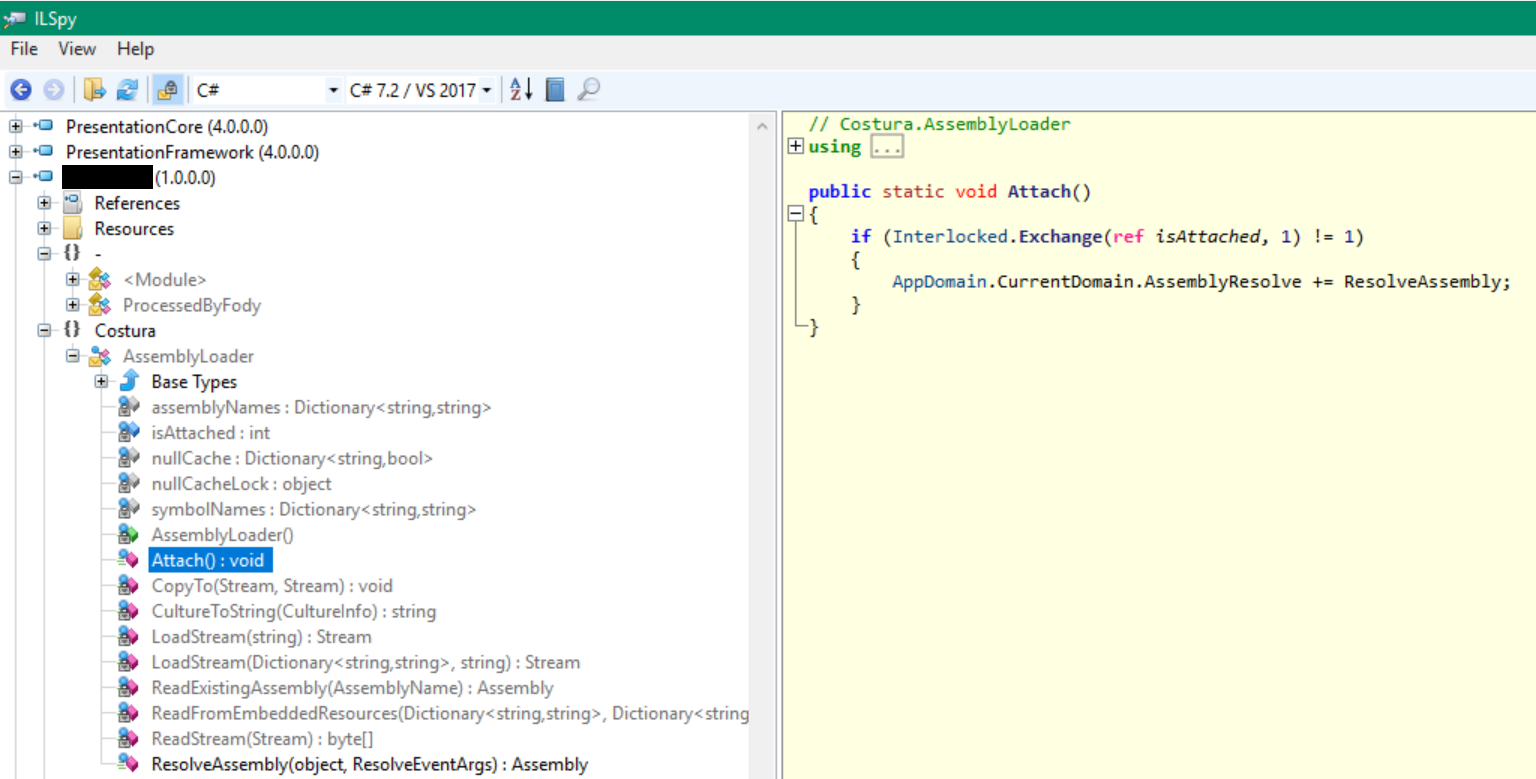
Task: Click the Interlocked type link in code
Action: point(951,237)
